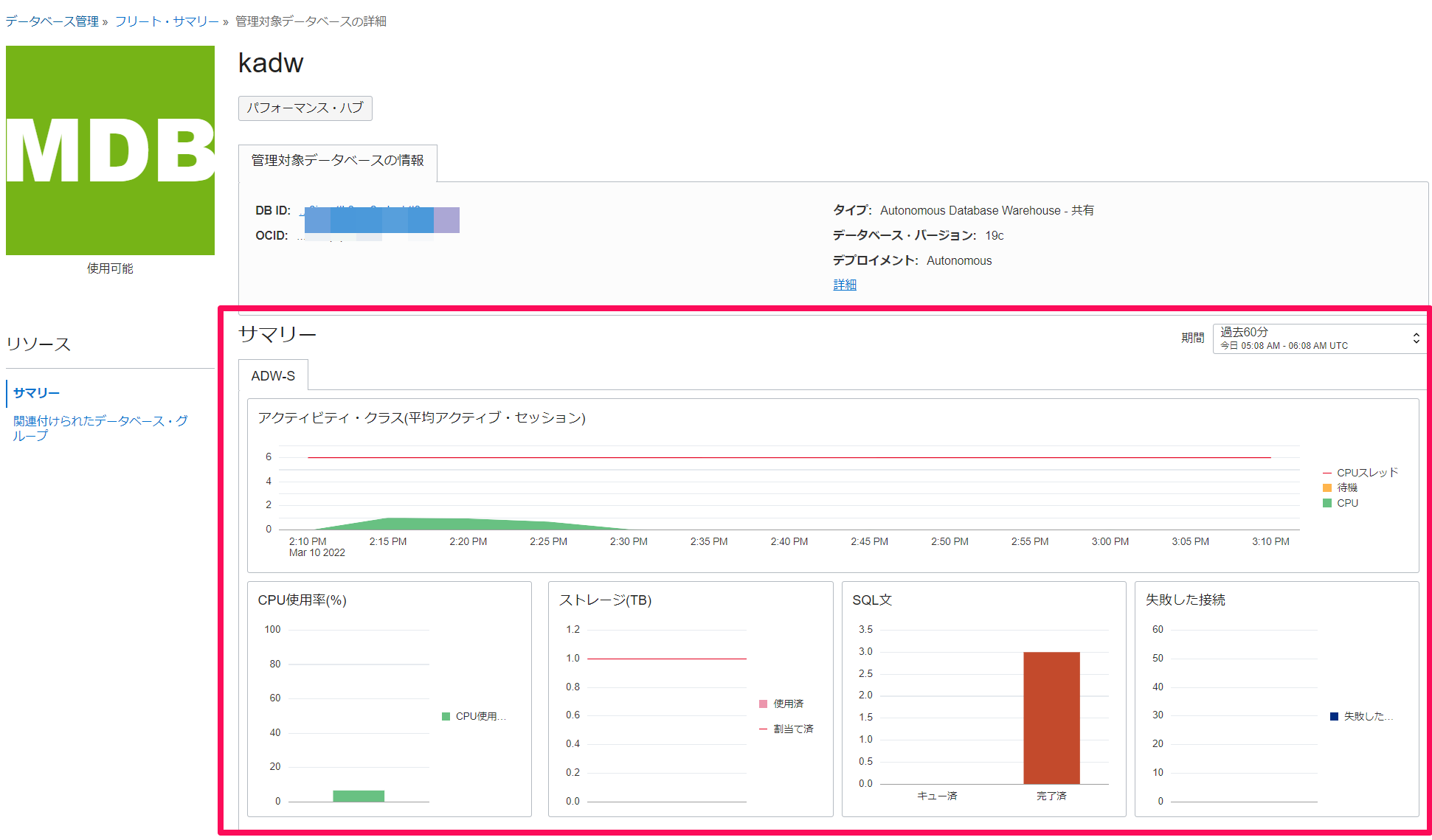Select 管理対象データベースの情報 tab
The height and width of the screenshot is (840, 1432).
point(337,161)
